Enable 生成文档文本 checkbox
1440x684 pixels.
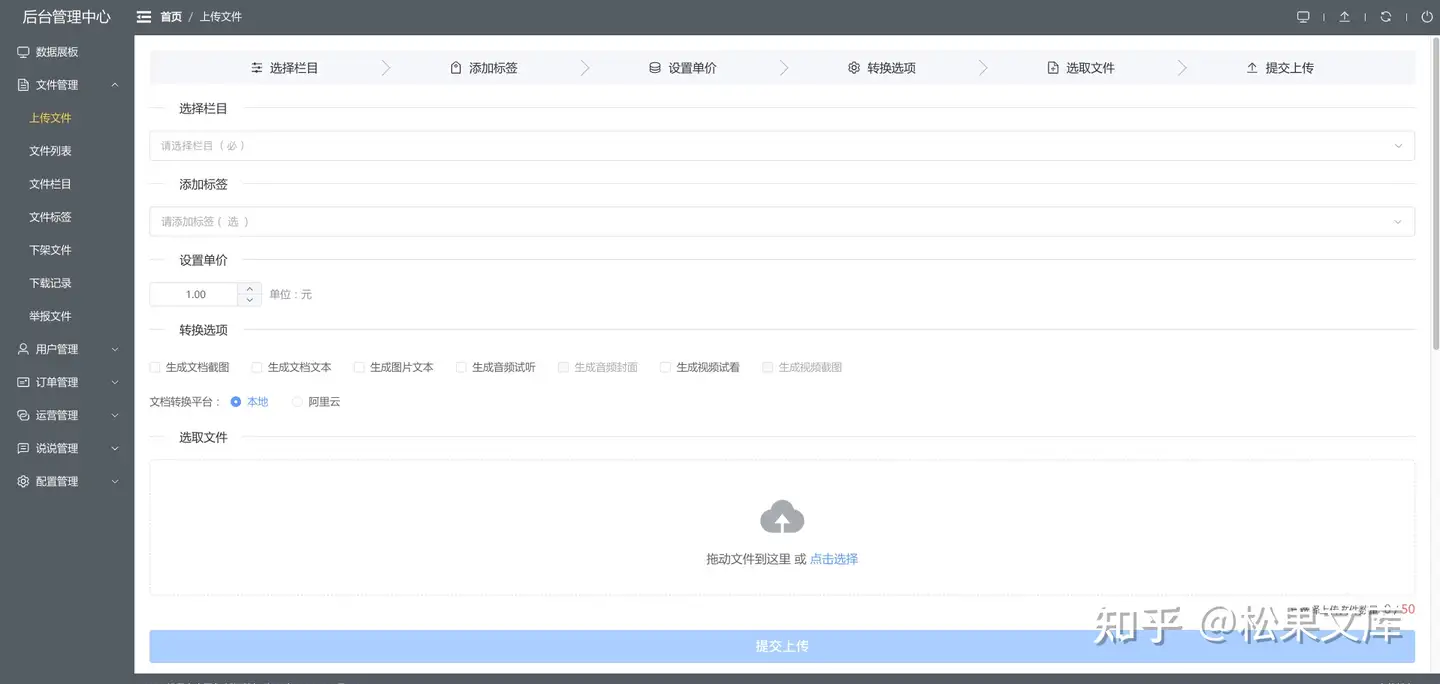tap(257, 367)
